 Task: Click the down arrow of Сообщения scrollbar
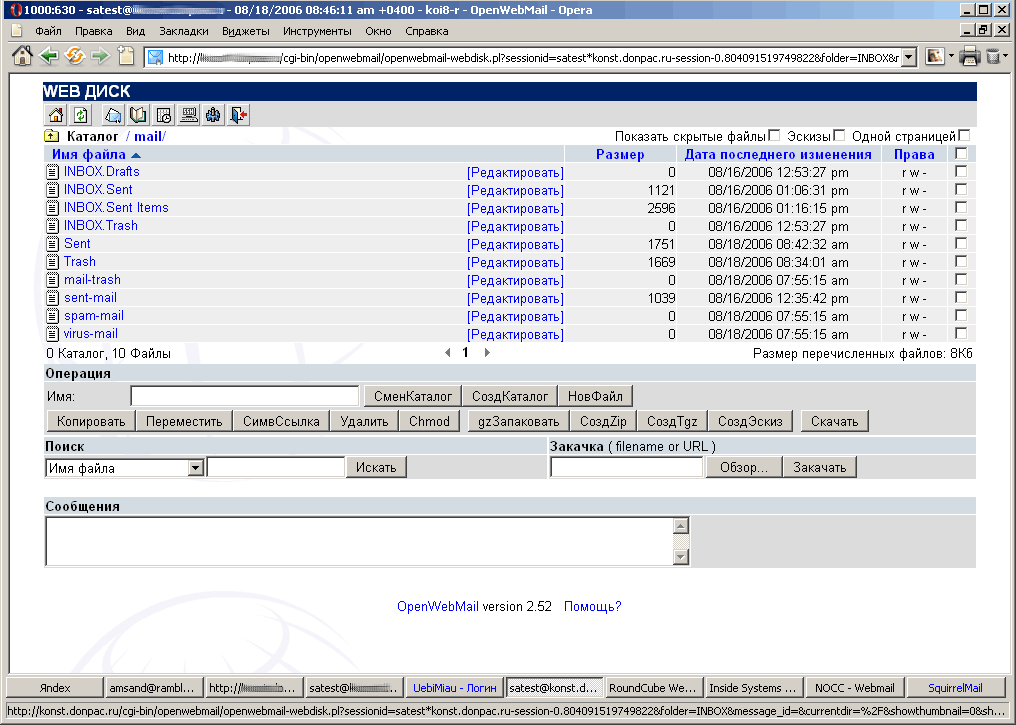680,557
